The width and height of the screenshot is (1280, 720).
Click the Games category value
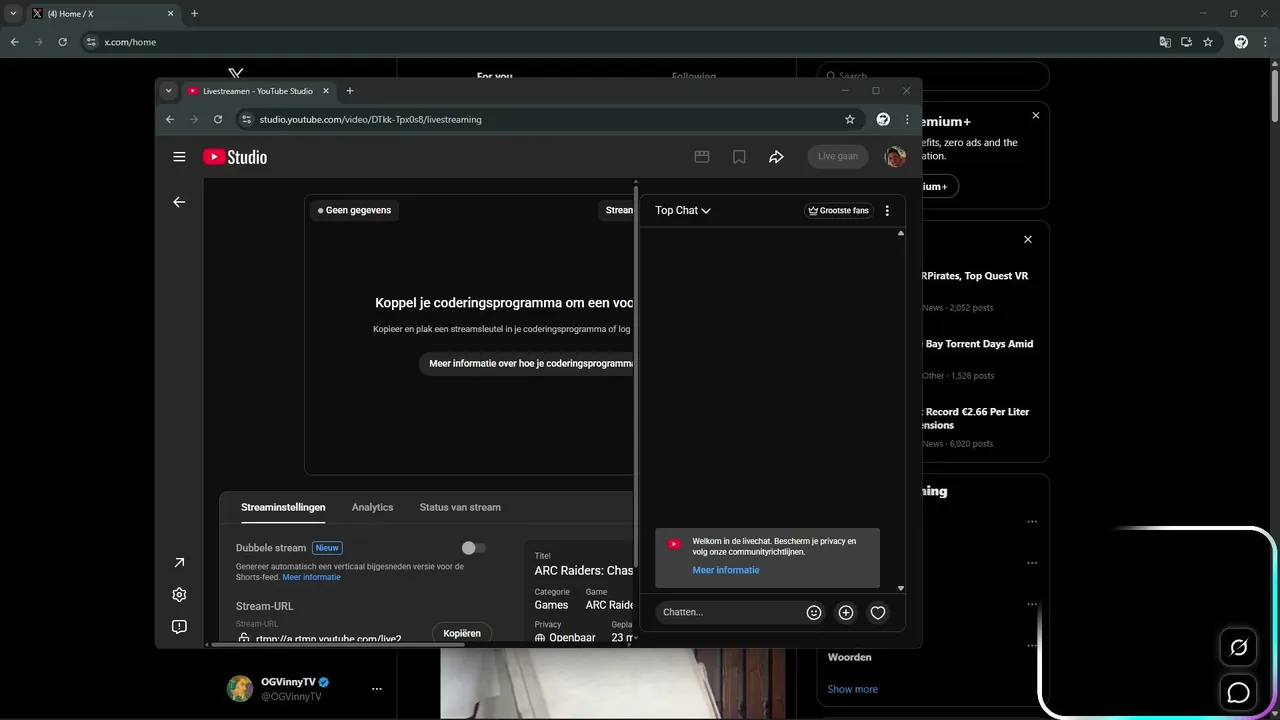point(551,605)
